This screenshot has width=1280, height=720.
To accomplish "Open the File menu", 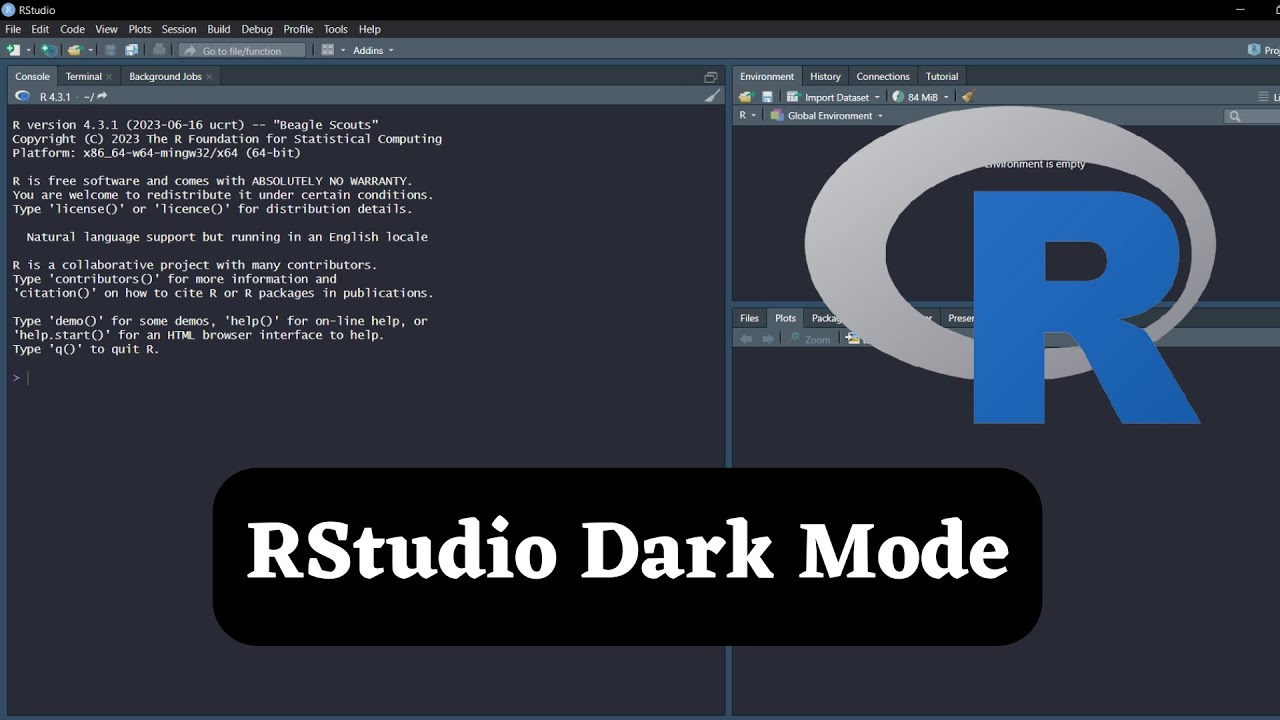I will pos(13,29).
